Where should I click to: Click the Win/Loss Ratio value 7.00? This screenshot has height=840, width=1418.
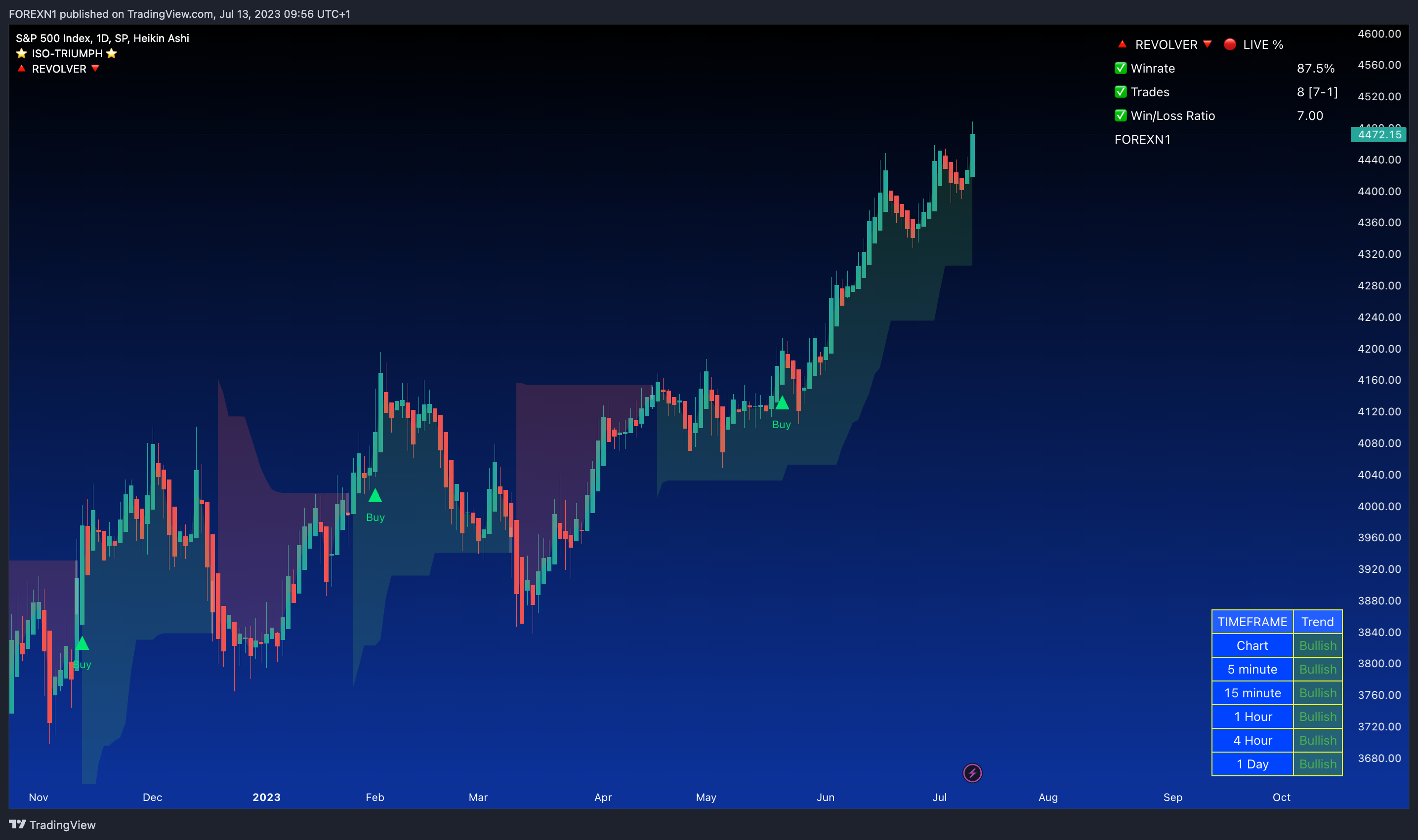point(1310,116)
